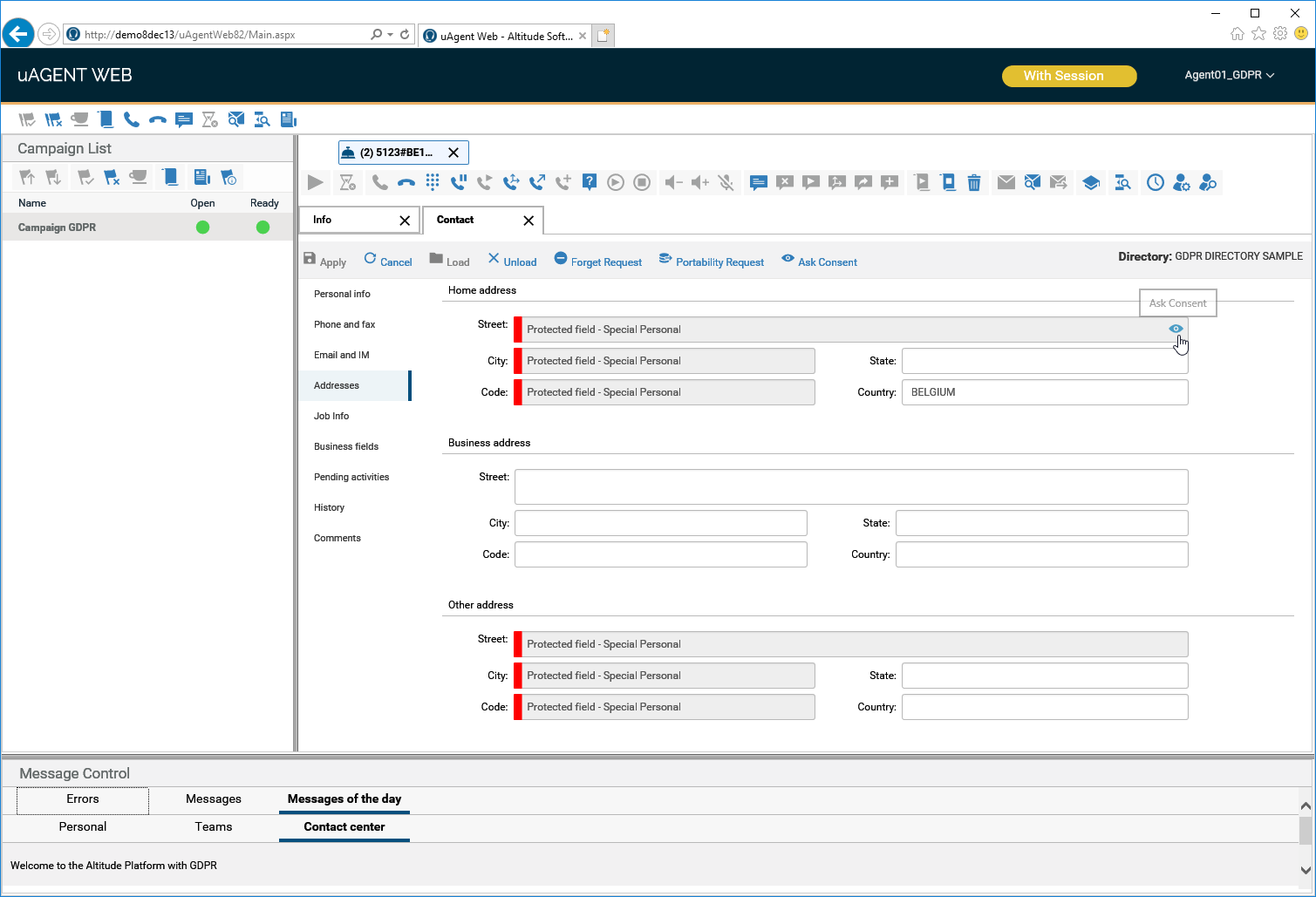The height and width of the screenshot is (897, 1316).
Task: Click Message Control scroll down arrow
Action: click(1306, 870)
